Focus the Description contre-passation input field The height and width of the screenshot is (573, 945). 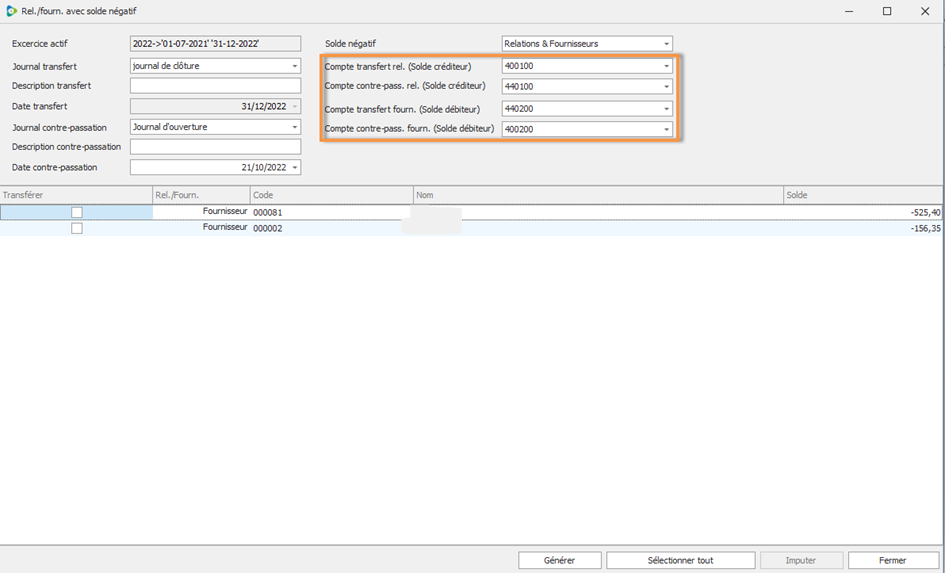click(x=215, y=147)
